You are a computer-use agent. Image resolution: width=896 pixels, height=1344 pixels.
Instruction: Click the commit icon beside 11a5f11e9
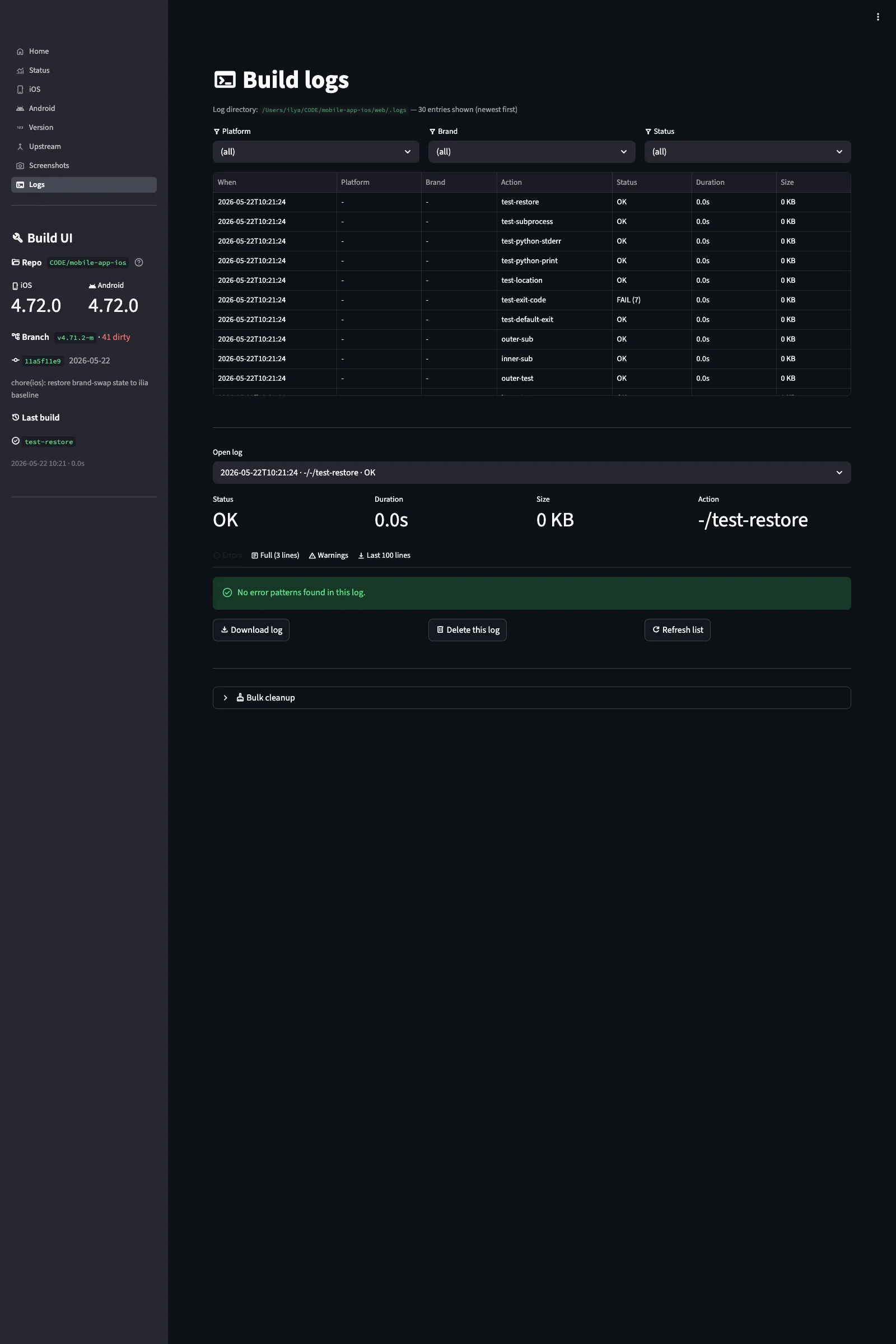pos(16,360)
